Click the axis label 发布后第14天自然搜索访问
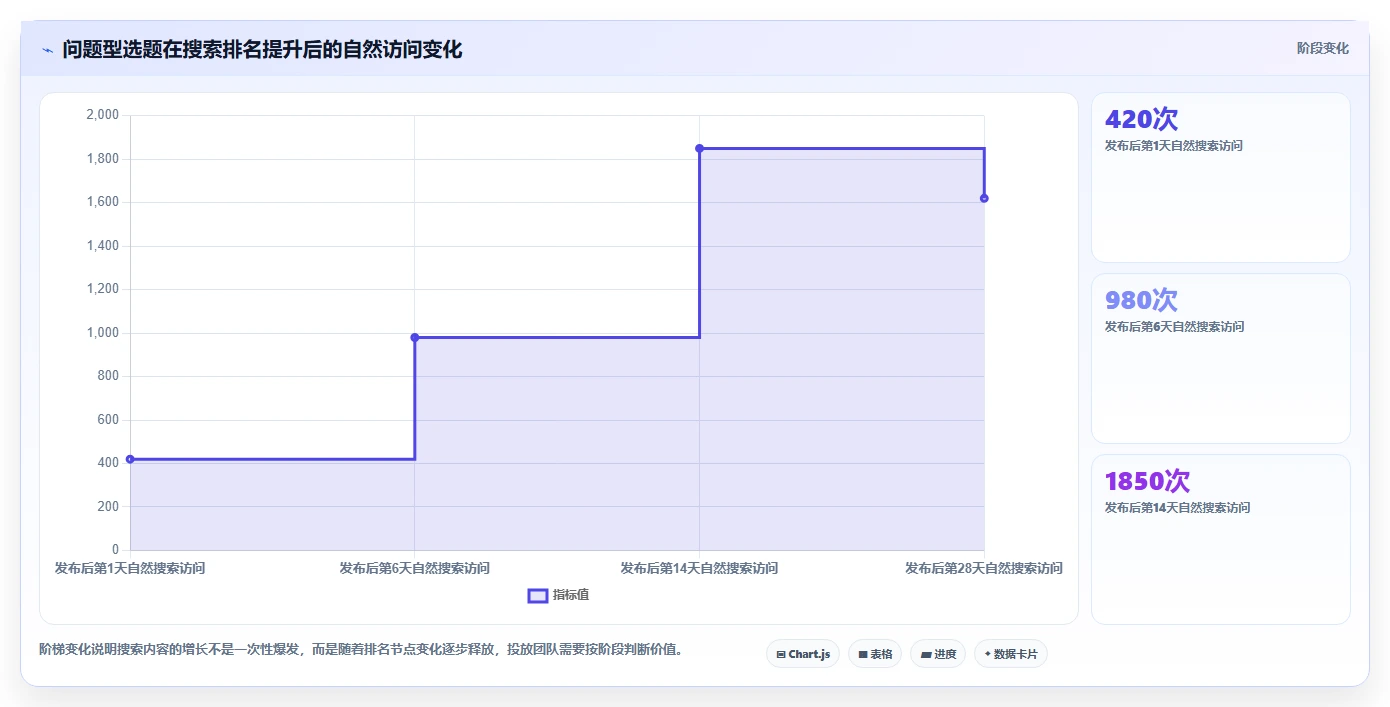Image resolution: width=1390 pixels, height=707 pixels. (699, 568)
